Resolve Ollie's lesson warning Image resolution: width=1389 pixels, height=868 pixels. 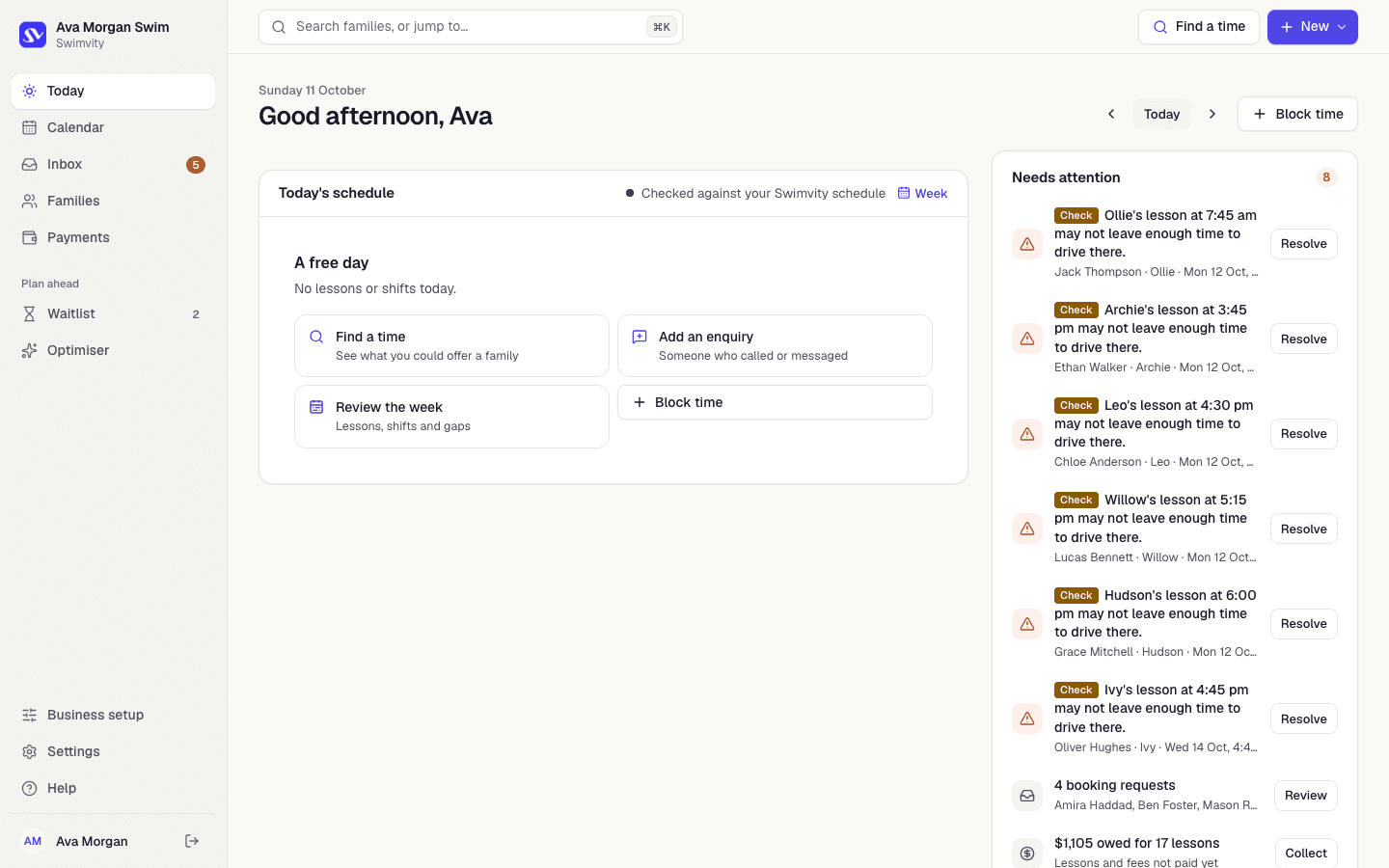1304,244
